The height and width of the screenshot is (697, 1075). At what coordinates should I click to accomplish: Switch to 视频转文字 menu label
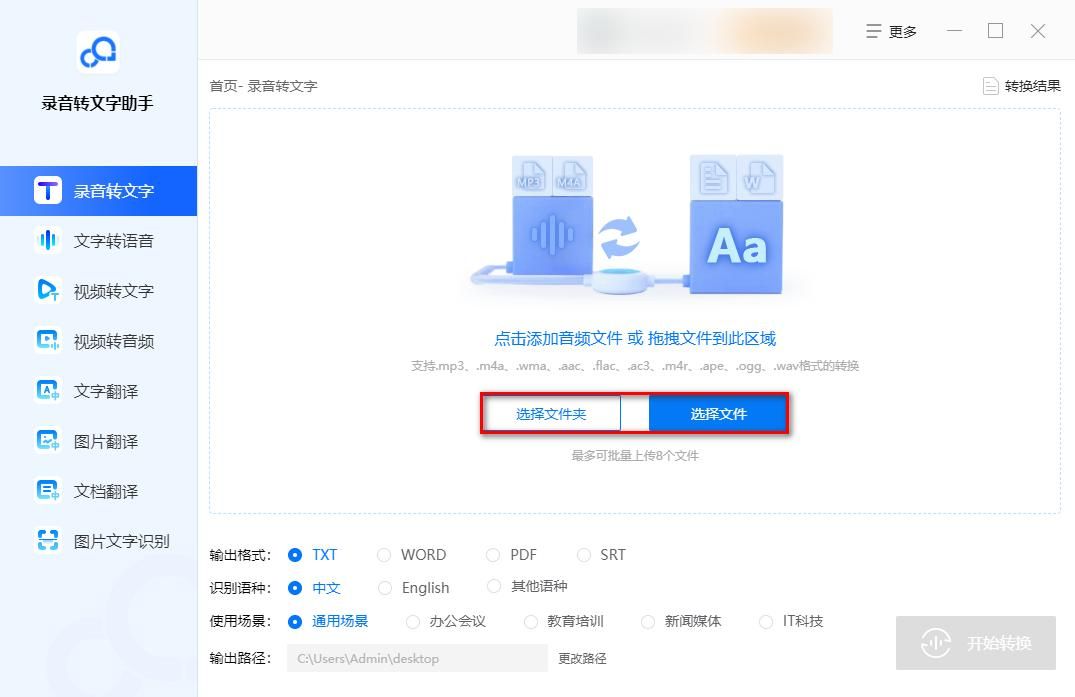point(114,291)
